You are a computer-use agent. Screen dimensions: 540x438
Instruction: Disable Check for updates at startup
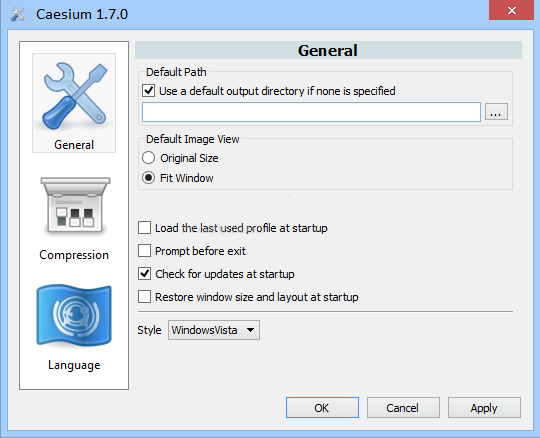(x=144, y=274)
